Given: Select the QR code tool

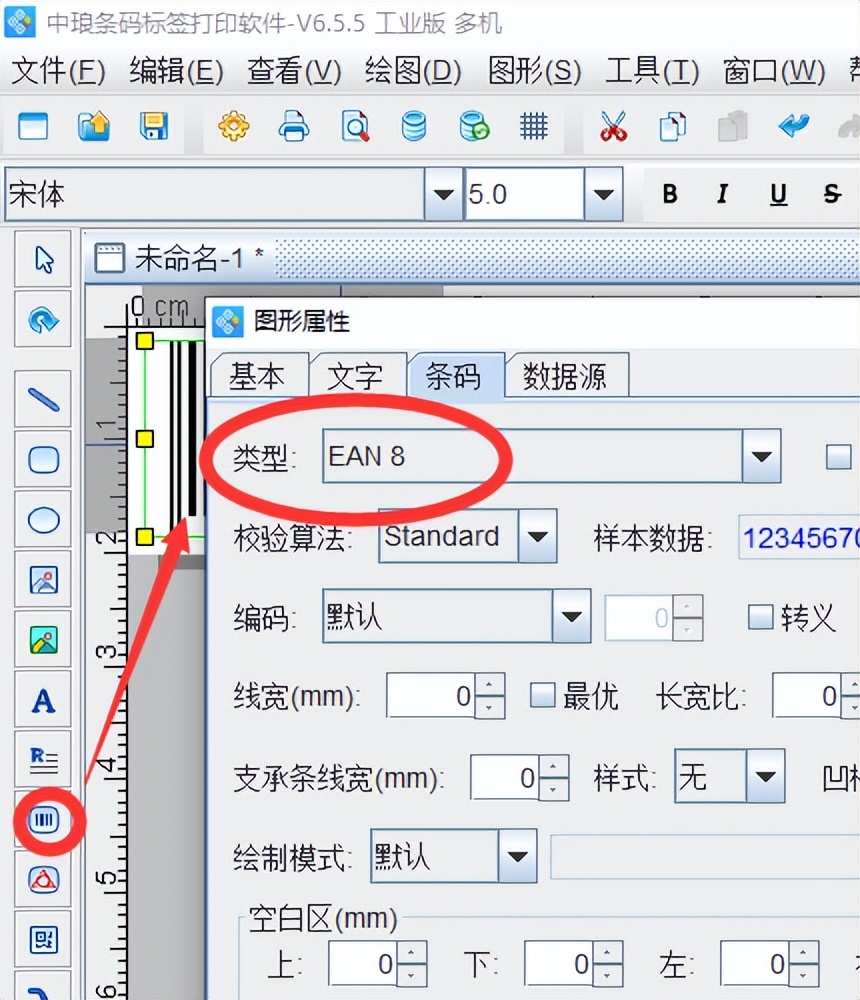Looking at the screenshot, I should pyautogui.click(x=42, y=940).
